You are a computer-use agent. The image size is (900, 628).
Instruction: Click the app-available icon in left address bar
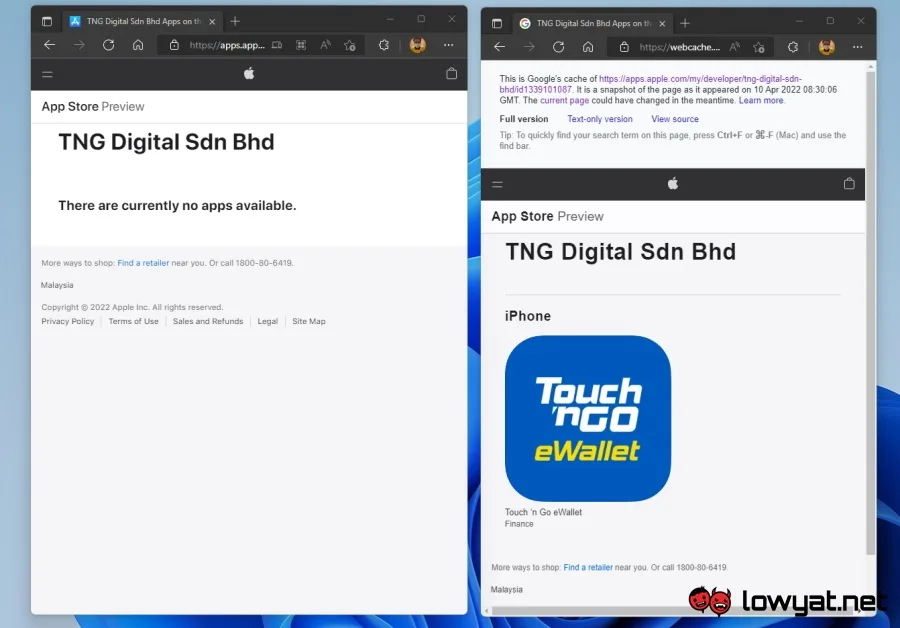pyautogui.click(x=277, y=45)
